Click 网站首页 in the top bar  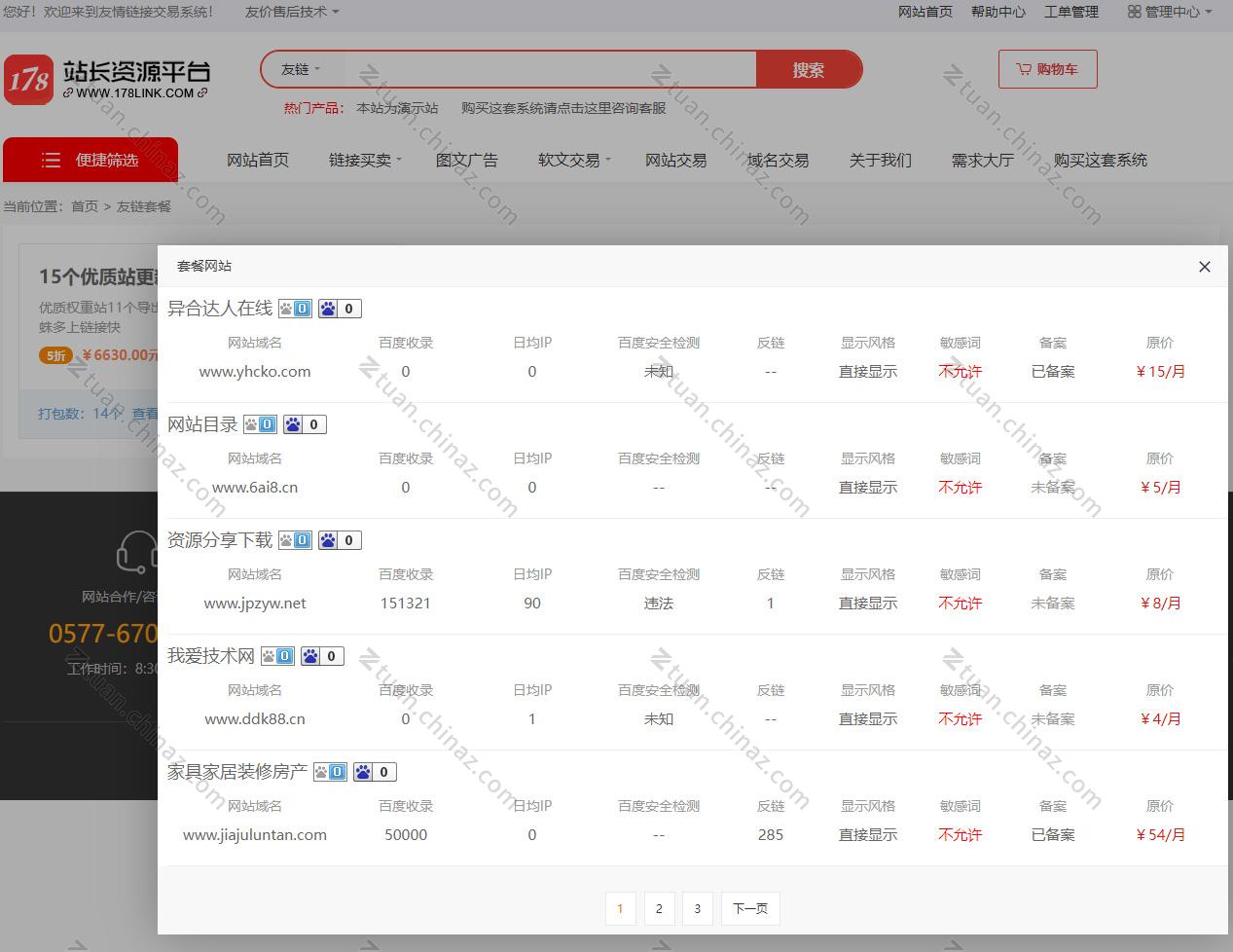pyautogui.click(x=925, y=12)
